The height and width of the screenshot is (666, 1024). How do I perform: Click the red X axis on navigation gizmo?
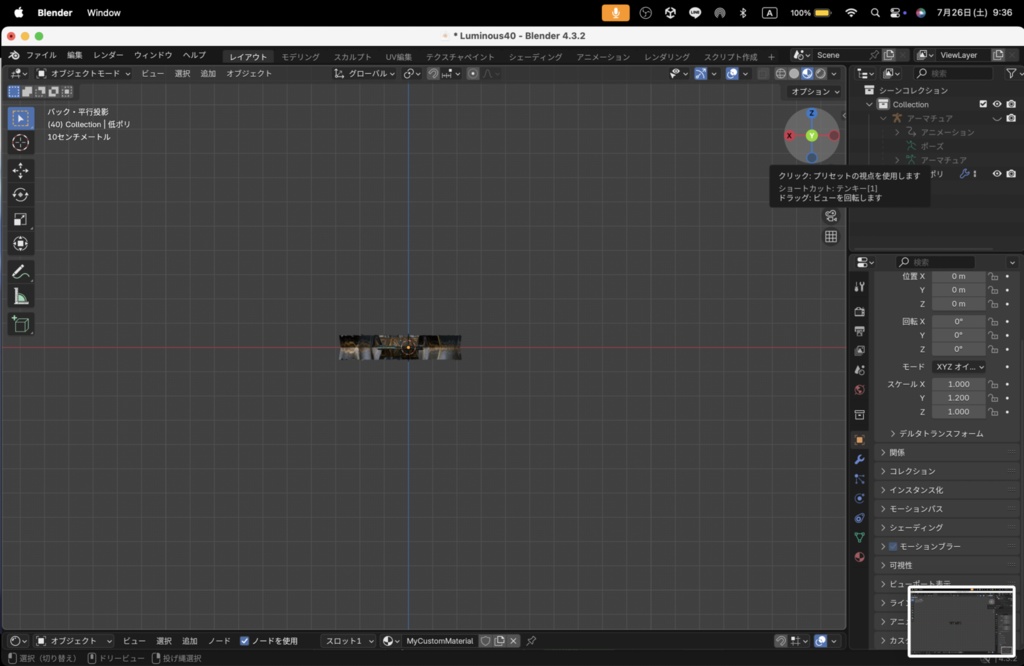click(x=789, y=135)
